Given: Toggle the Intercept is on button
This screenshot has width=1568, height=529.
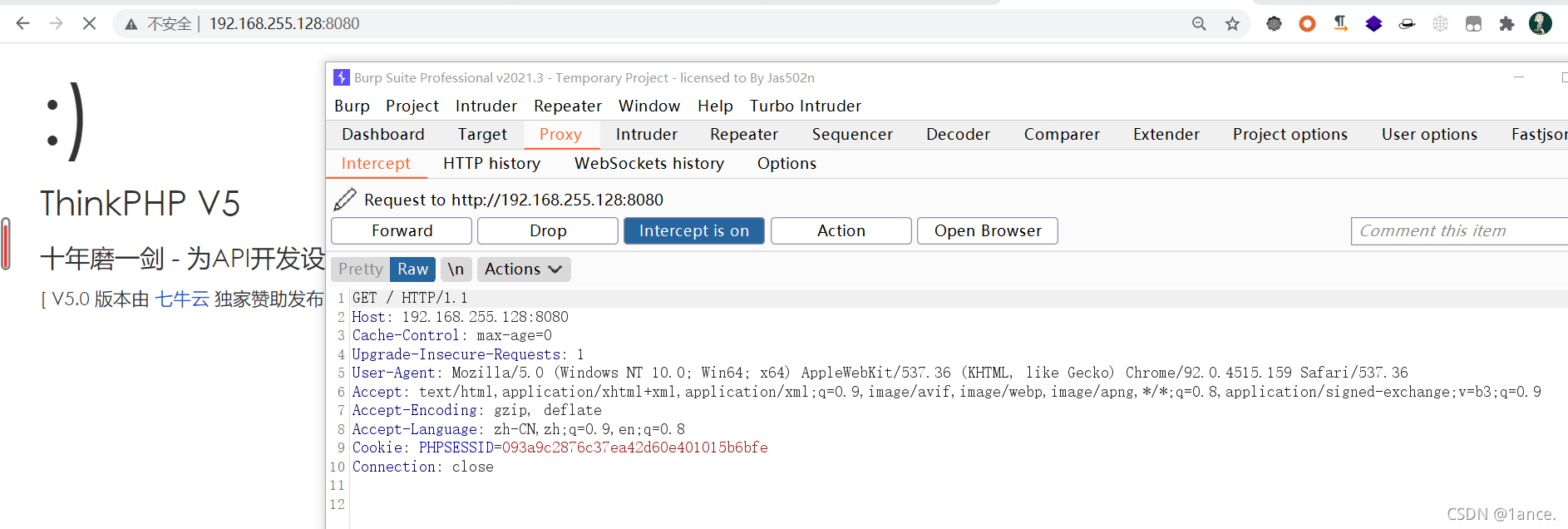Looking at the screenshot, I should [694, 230].
